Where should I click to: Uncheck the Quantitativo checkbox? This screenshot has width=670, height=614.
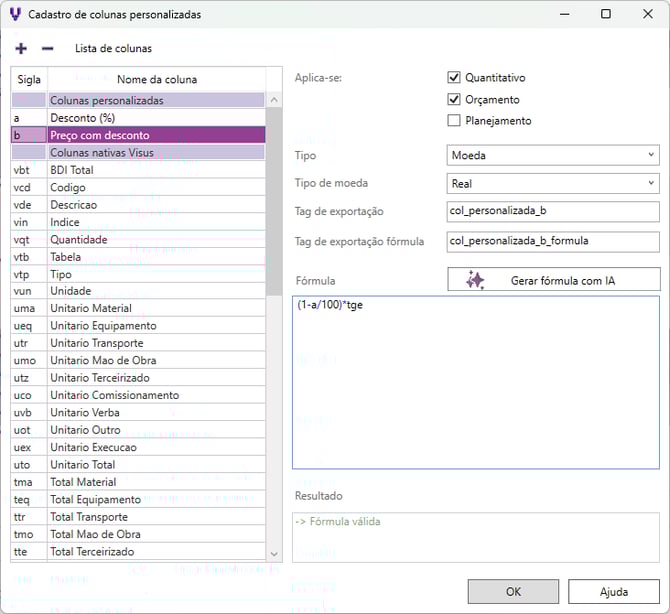click(x=454, y=78)
